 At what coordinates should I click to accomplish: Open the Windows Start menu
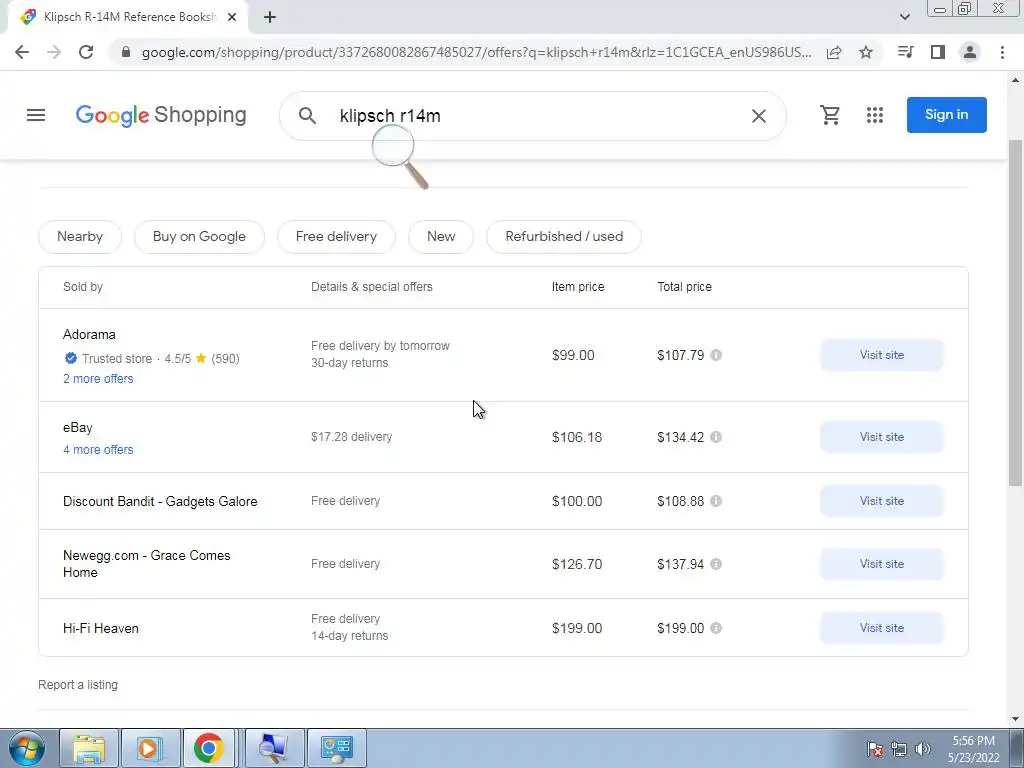27,748
